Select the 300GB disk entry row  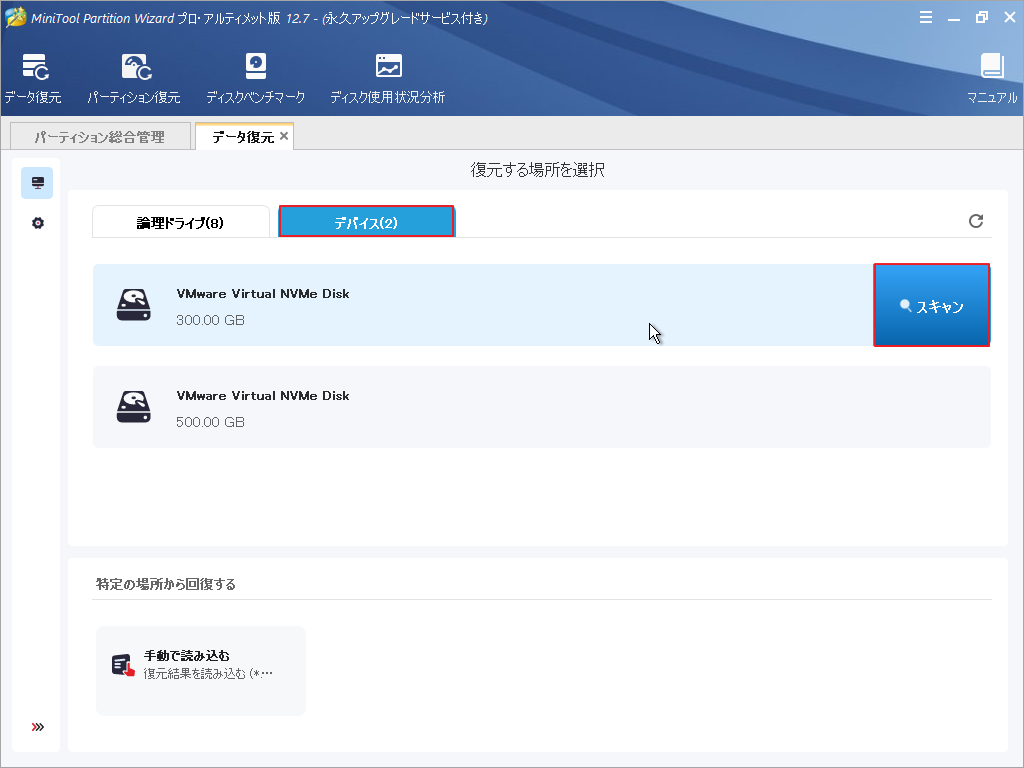coord(500,304)
